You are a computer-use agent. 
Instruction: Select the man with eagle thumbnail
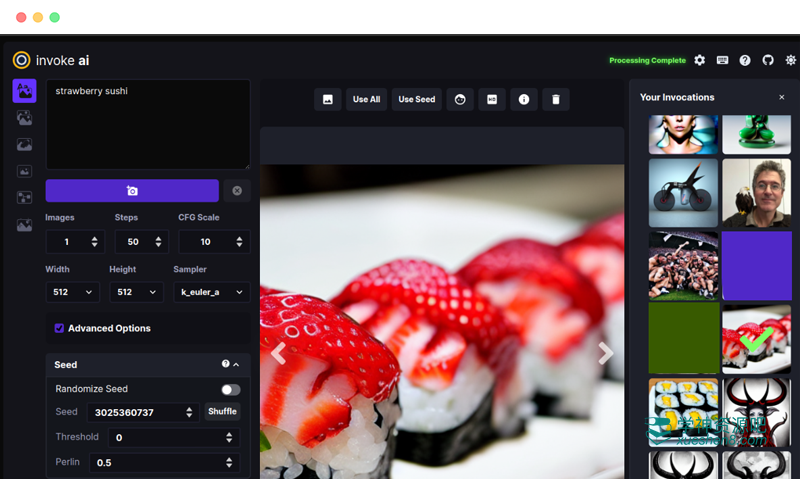[756, 193]
